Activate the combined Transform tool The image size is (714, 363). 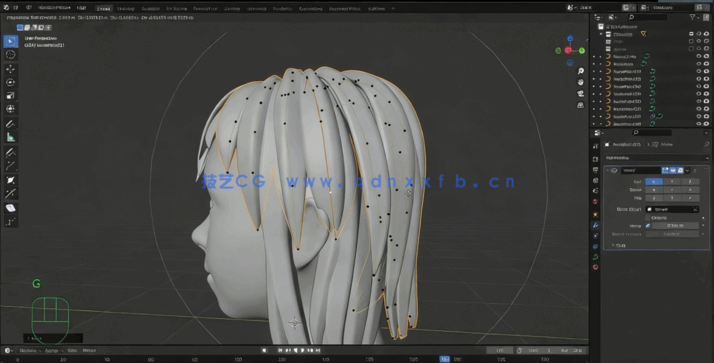pyautogui.click(x=10, y=109)
